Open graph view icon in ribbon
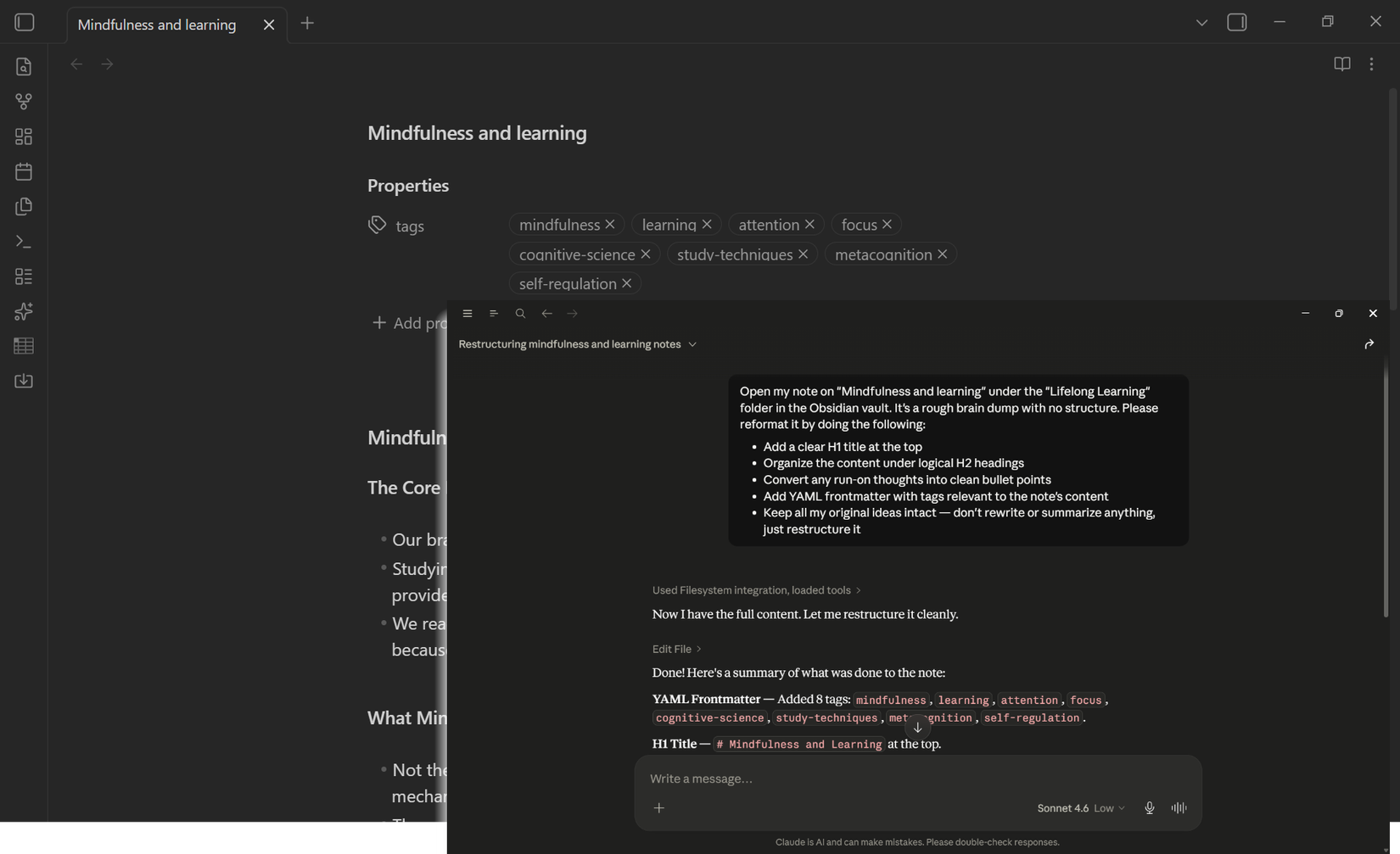1400x854 pixels. click(24, 102)
